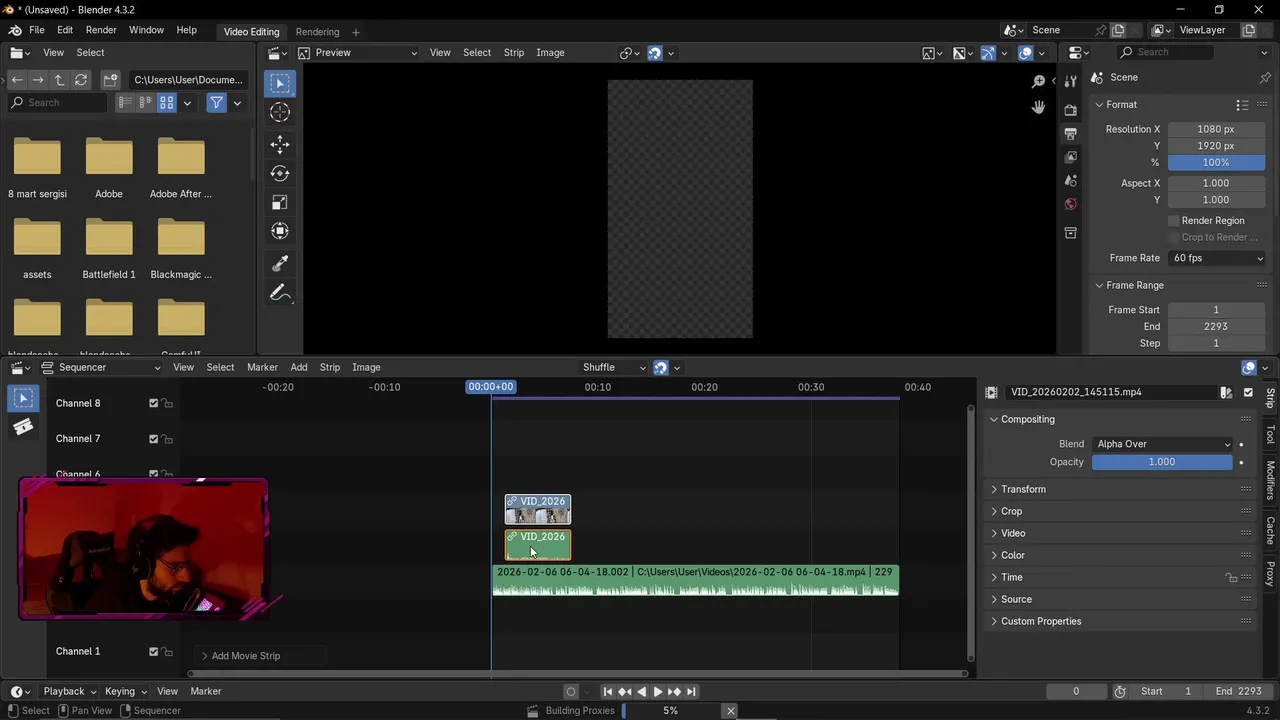The image size is (1280, 720).
Task: Go back in the file browser
Action: coord(16,79)
